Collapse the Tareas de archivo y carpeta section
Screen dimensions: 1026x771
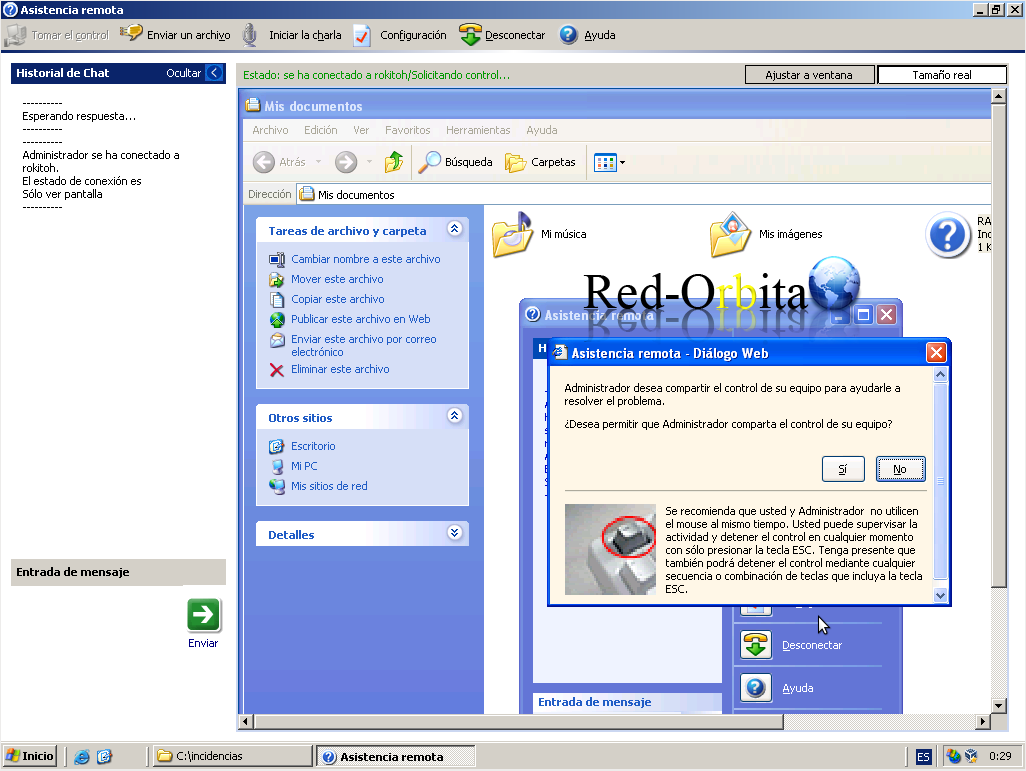[455, 228]
